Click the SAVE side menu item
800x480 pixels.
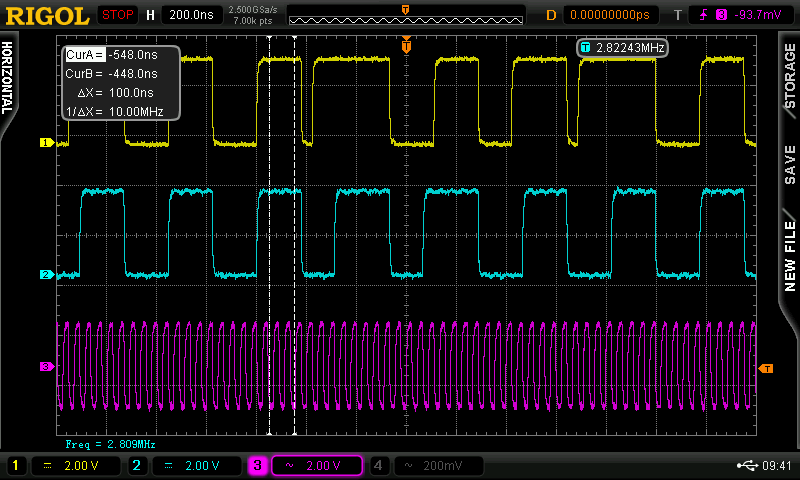[x=790, y=164]
